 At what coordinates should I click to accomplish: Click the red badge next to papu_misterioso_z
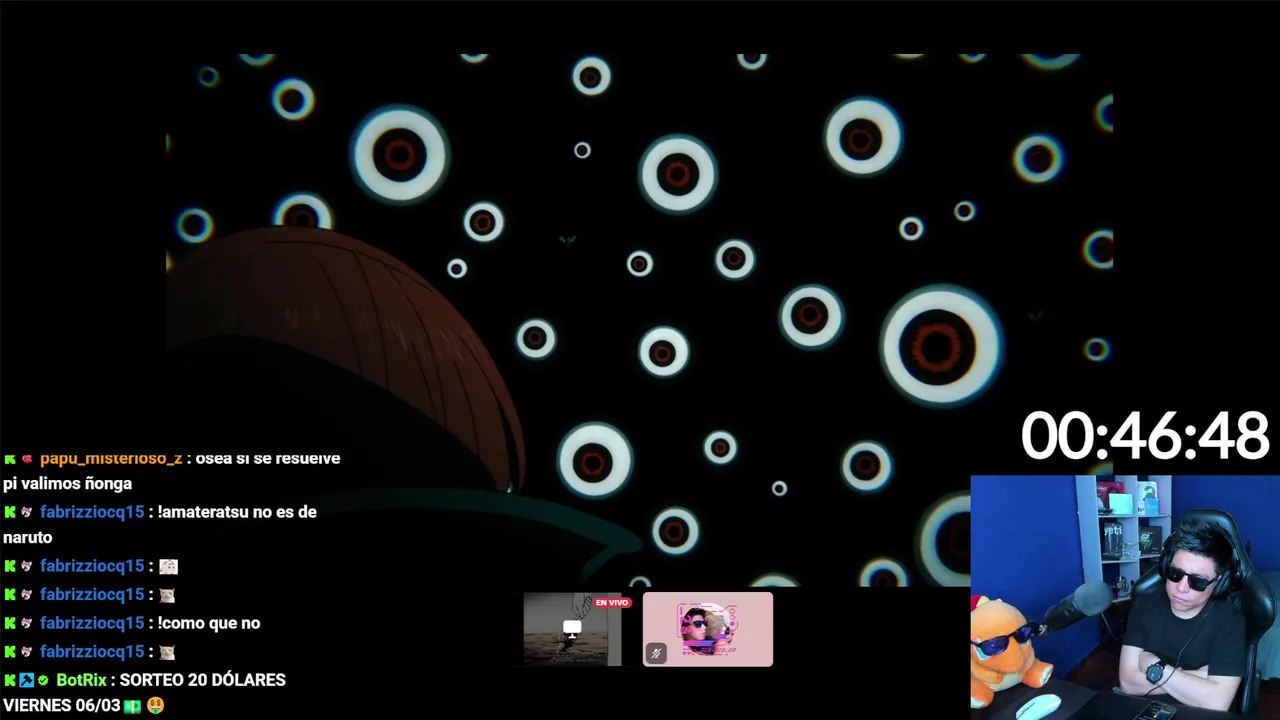click(27, 459)
